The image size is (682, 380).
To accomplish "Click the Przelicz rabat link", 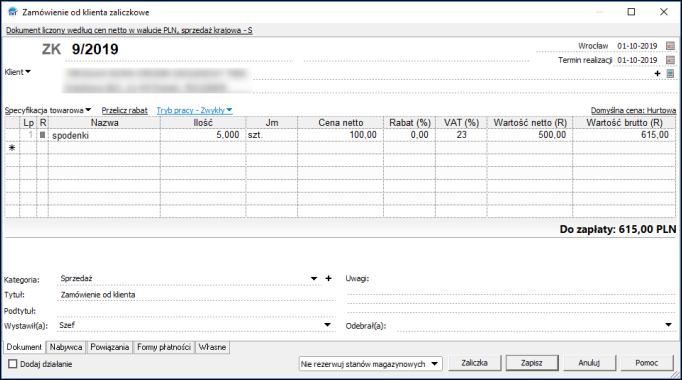I will click(x=124, y=110).
